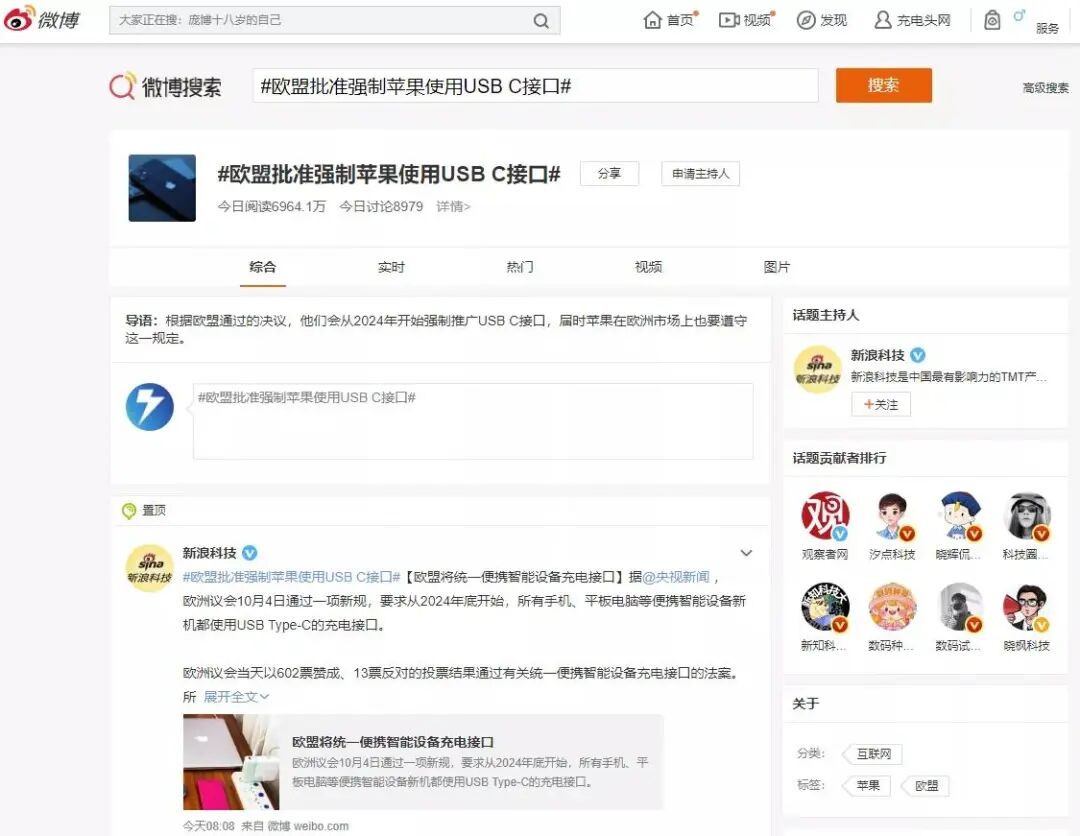
Task: Click verified badge next to 新浪科技 host name
Action: pos(917,355)
